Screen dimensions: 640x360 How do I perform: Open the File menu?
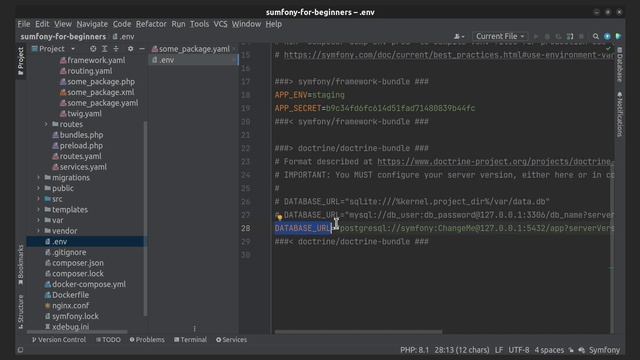24,24
